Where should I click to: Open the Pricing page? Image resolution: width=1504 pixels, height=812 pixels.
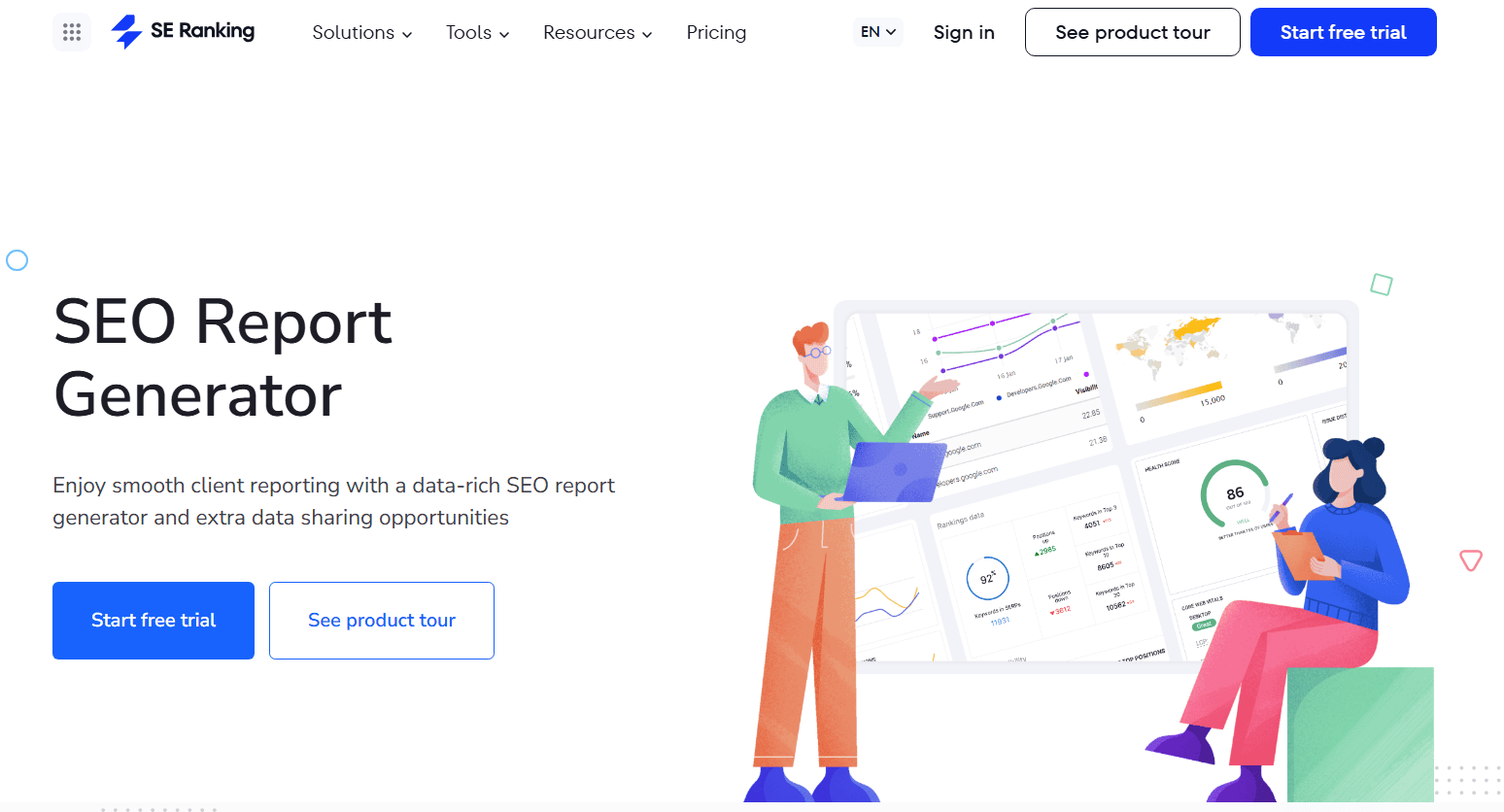click(716, 33)
